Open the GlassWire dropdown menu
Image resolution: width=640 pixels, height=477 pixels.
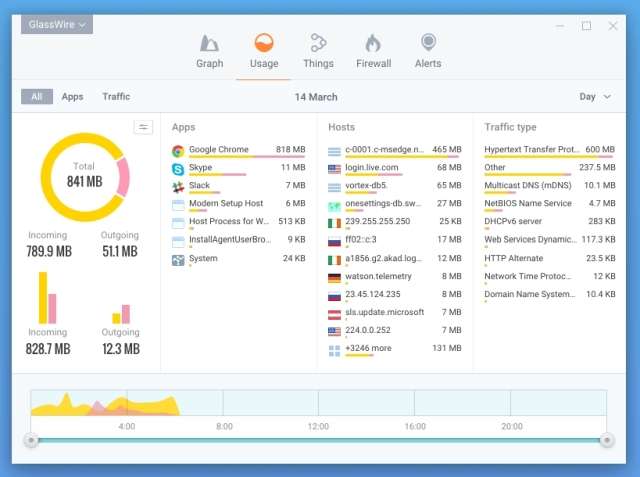[57, 24]
